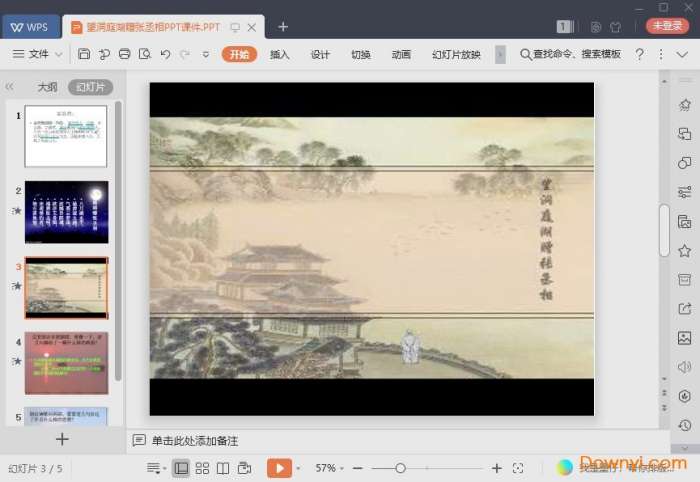
Task: Click the star icon in right sidebar
Action: (684, 250)
